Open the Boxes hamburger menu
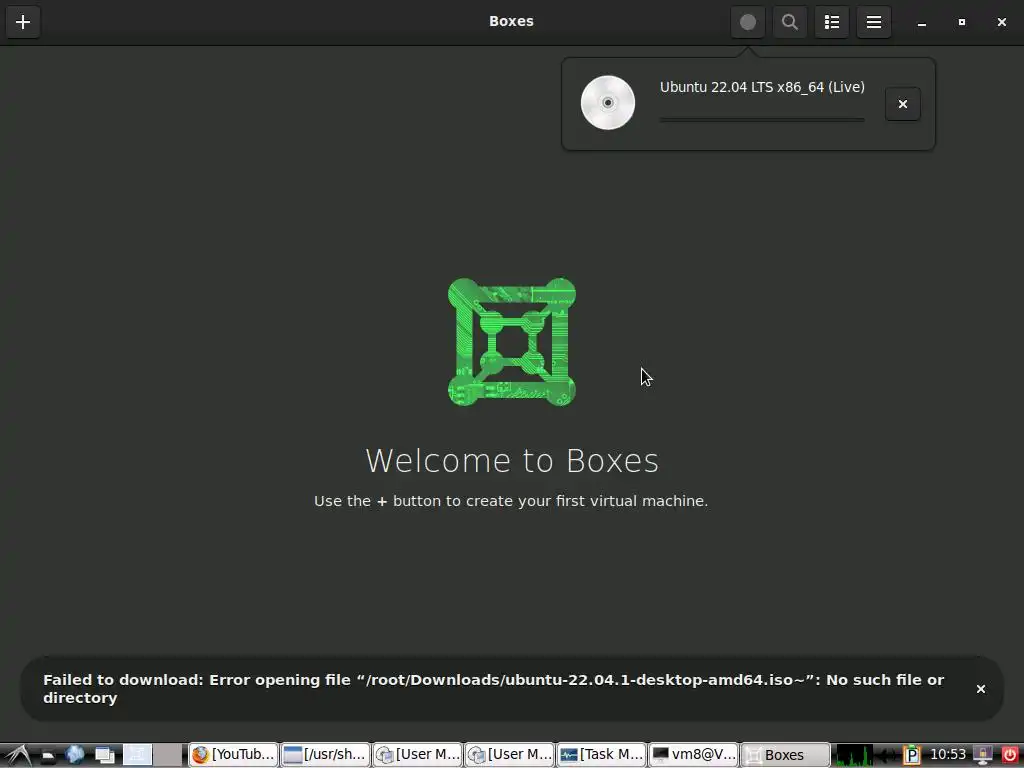Viewport: 1024px width, 768px height. click(874, 22)
